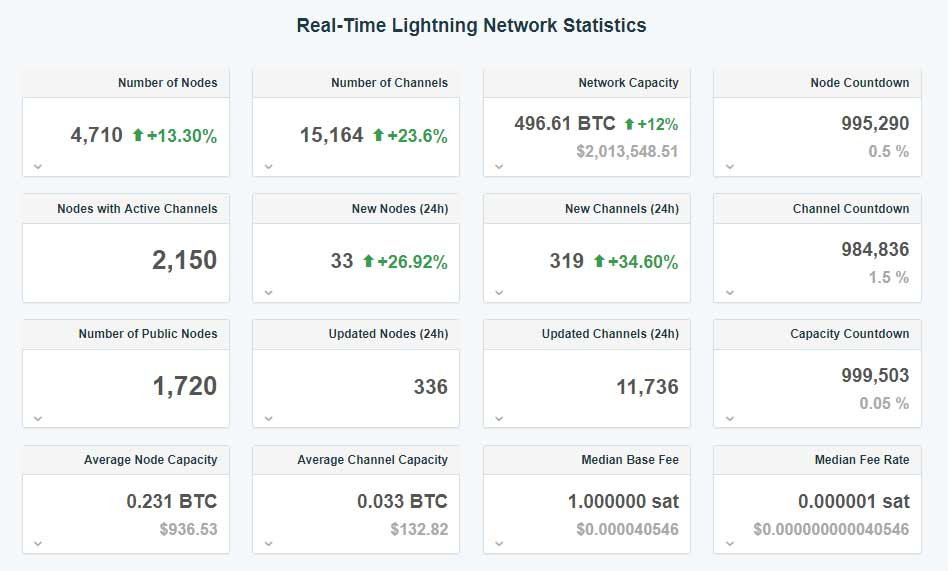Image resolution: width=948 pixels, height=571 pixels.
Task: Click green up arrow beside 15,164 channels
Action: pyautogui.click(x=379, y=135)
